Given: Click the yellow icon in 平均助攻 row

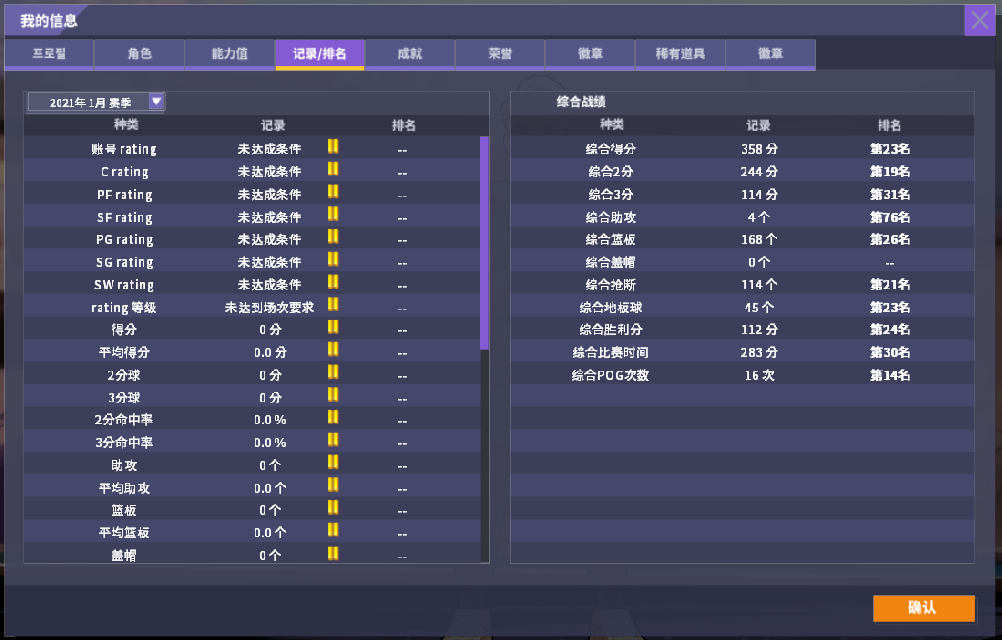Looking at the screenshot, I should pyautogui.click(x=333, y=484).
